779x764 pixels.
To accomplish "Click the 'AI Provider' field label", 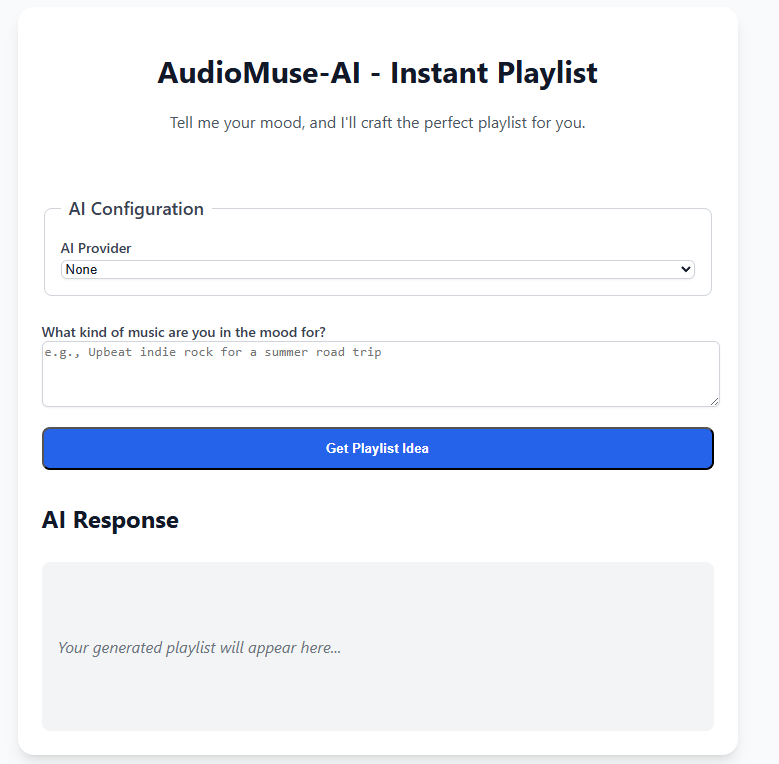I will [96, 248].
